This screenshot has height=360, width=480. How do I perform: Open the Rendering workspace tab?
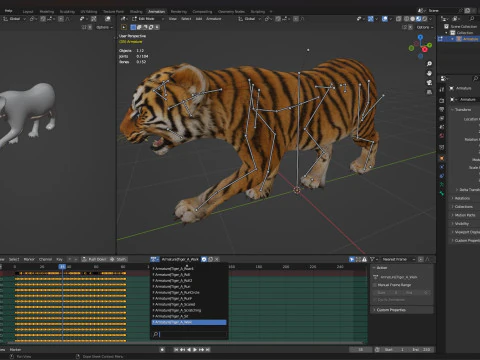tap(179, 12)
